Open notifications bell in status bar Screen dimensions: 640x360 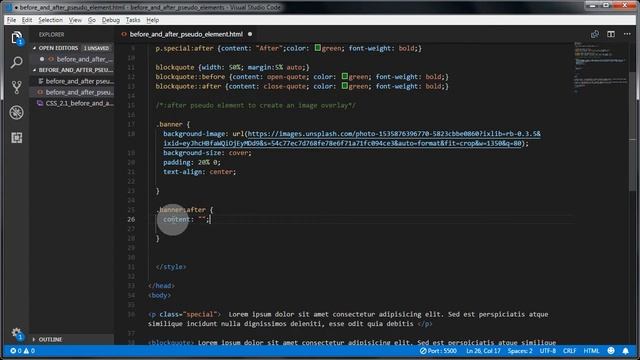tap(625, 351)
